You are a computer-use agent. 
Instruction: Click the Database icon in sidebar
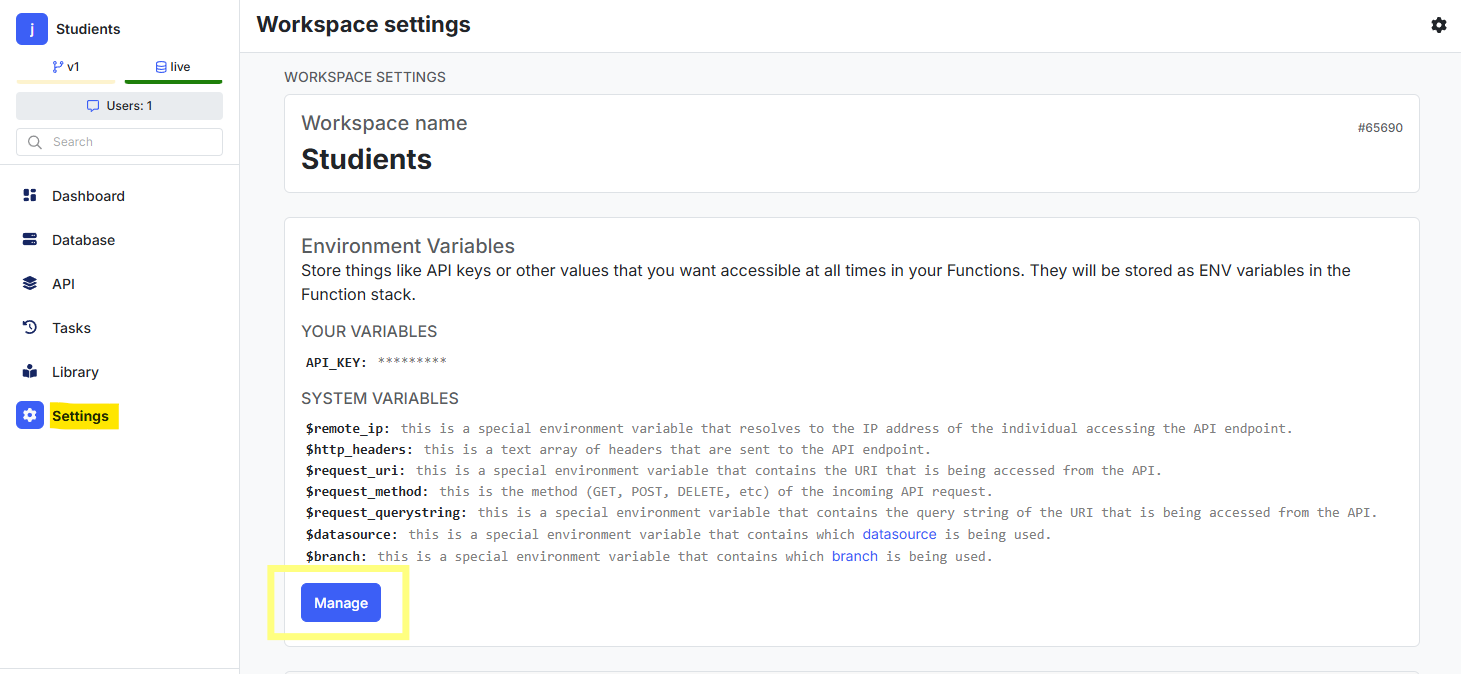pyautogui.click(x=30, y=240)
